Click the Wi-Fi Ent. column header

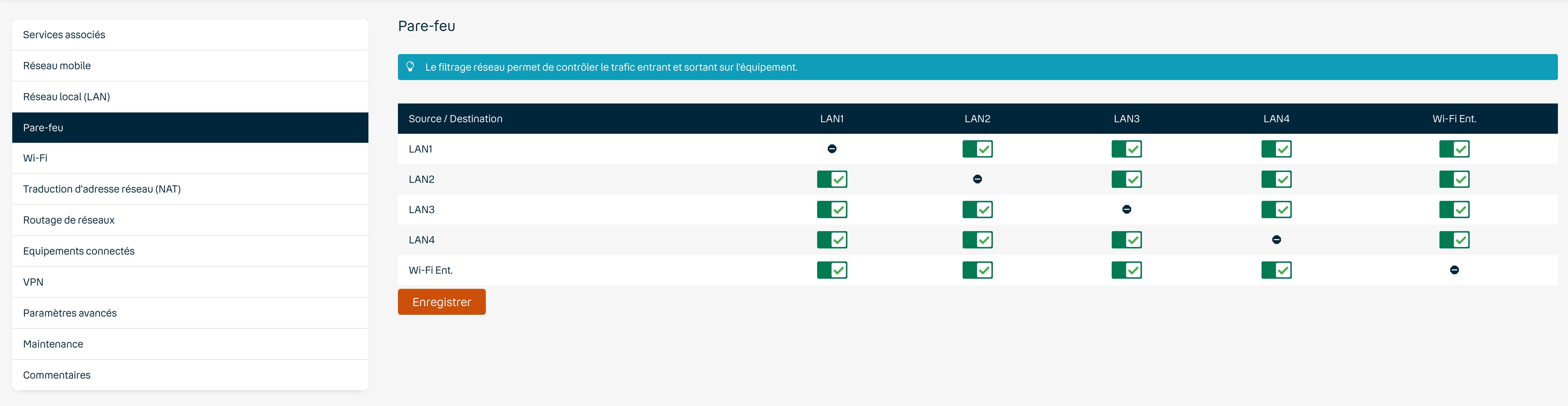(x=1453, y=119)
